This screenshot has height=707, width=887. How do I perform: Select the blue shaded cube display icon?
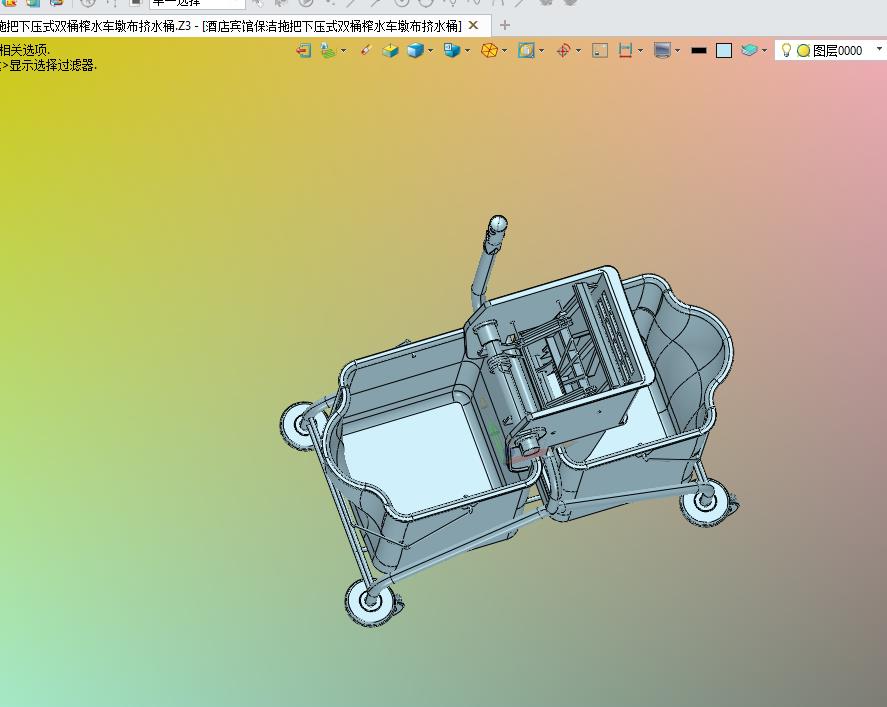pyautogui.click(x=416, y=50)
